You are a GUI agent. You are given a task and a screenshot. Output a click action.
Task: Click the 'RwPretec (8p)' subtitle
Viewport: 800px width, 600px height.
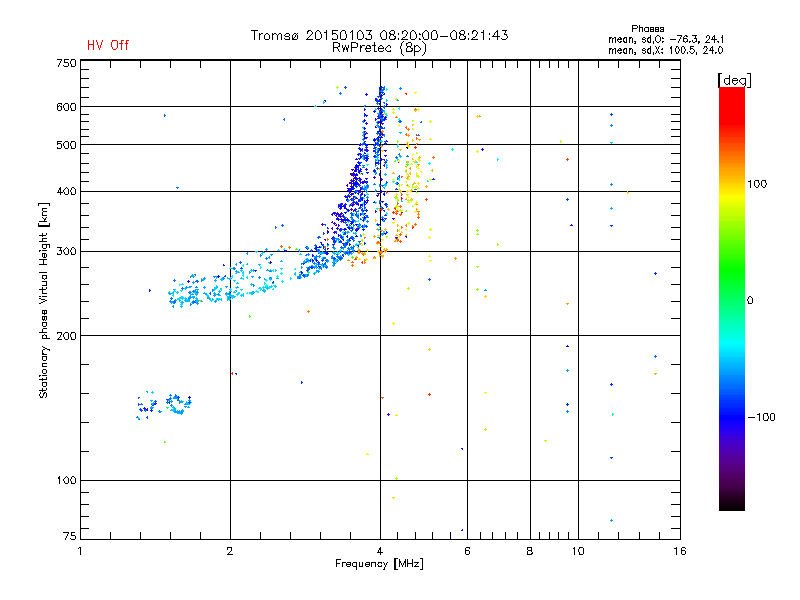379,48
